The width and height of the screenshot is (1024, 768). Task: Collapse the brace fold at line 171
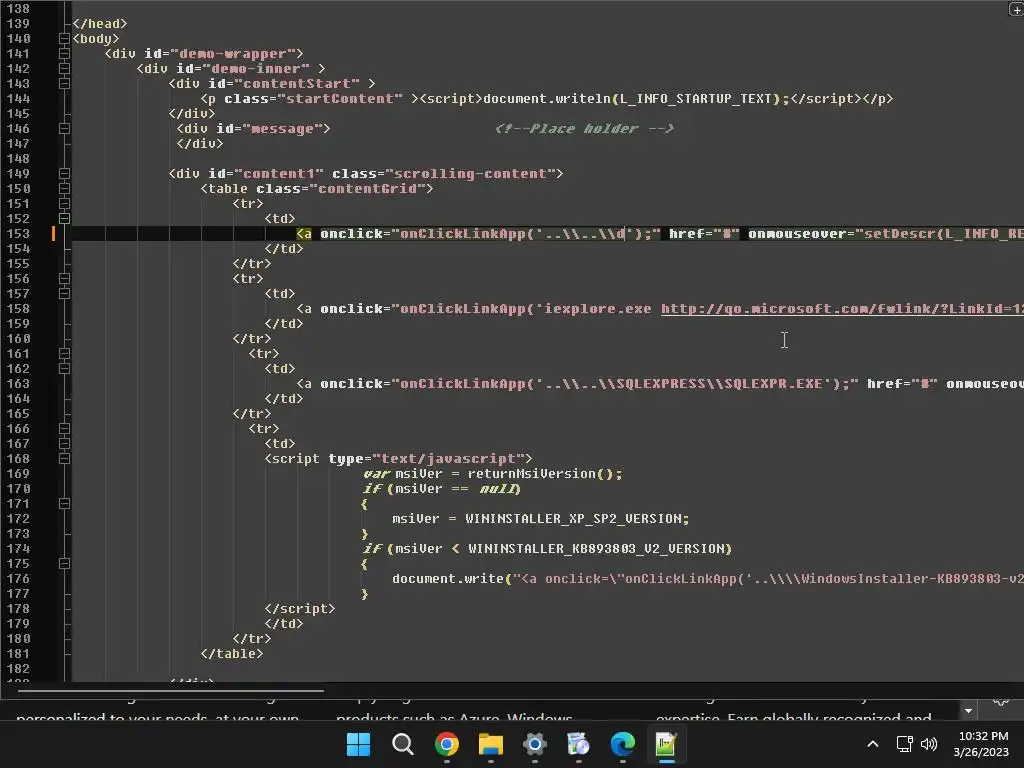(x=64, y=504)
